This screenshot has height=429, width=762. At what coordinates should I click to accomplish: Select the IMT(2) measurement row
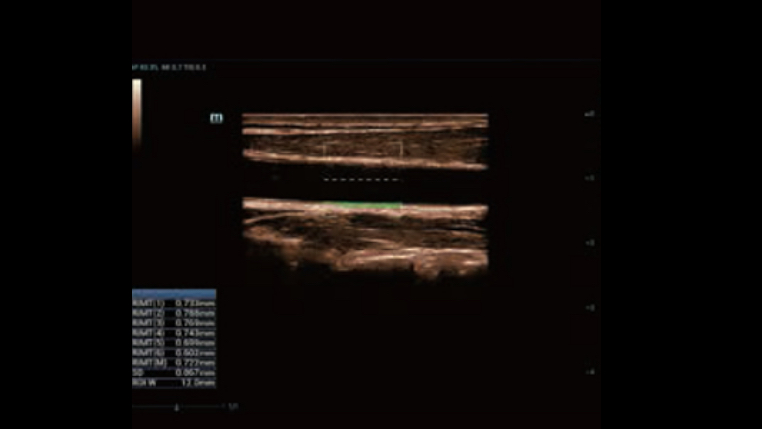pyautogui.click(x=174, y=313)
